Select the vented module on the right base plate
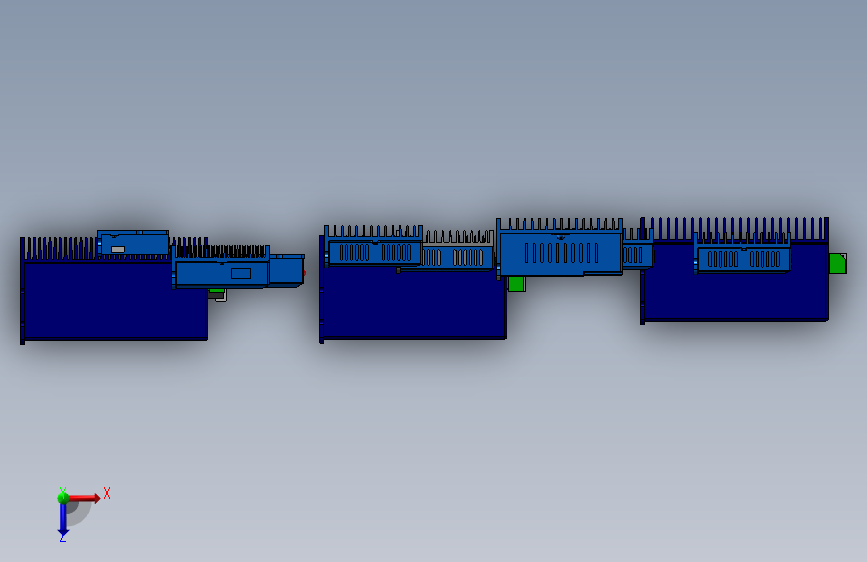This screenshot has width=867, height=562. [743, 259]
